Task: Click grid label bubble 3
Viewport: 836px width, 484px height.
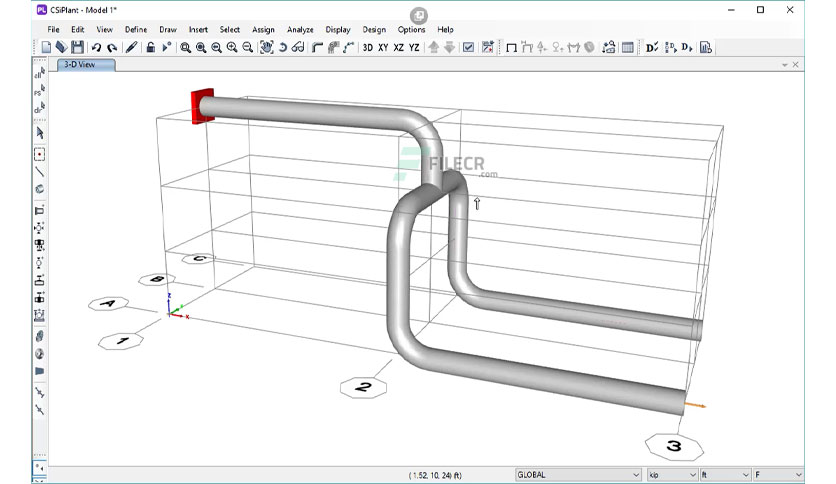Action: pos(674,446)
